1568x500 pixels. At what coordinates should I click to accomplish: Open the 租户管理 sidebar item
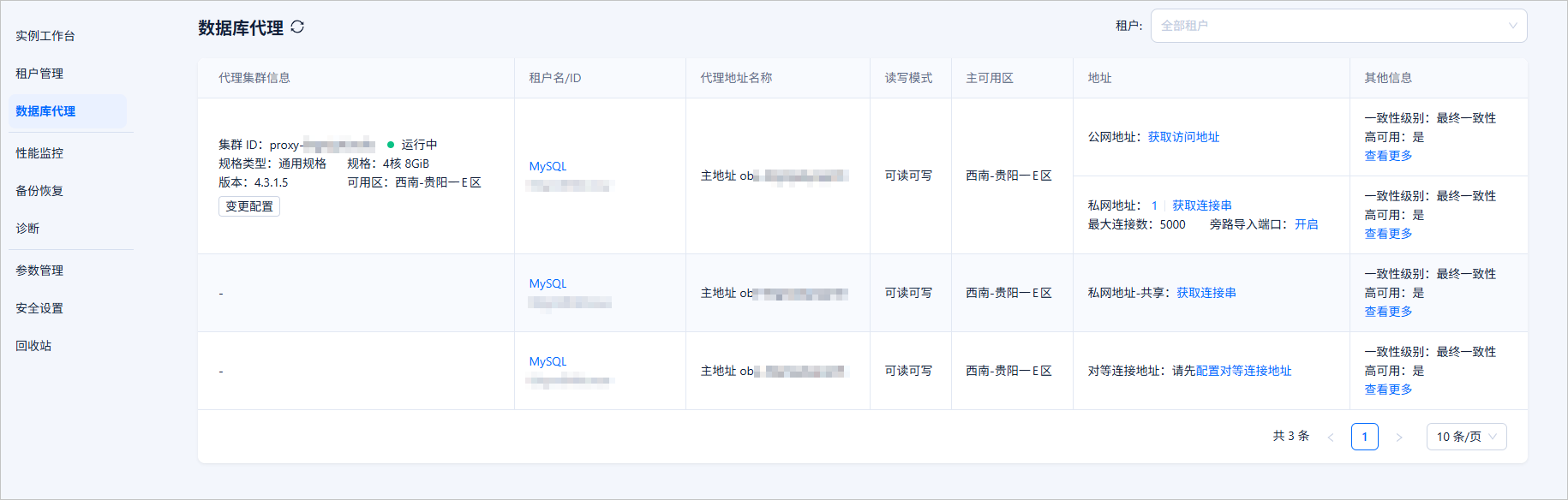coord(39,74)
